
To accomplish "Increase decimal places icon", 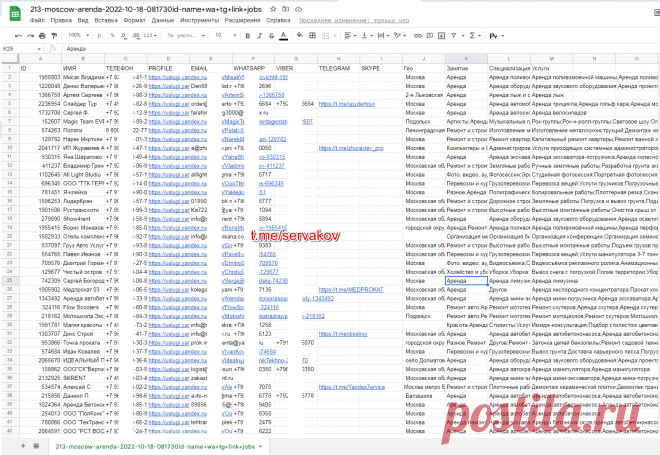I will click(136, 36).
